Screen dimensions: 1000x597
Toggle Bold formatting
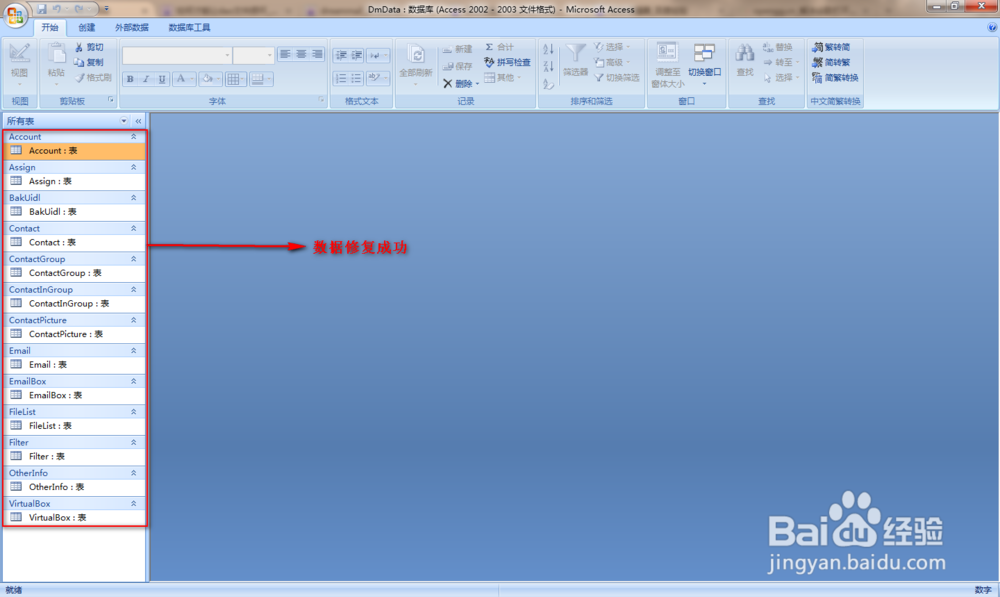point(130,79)
